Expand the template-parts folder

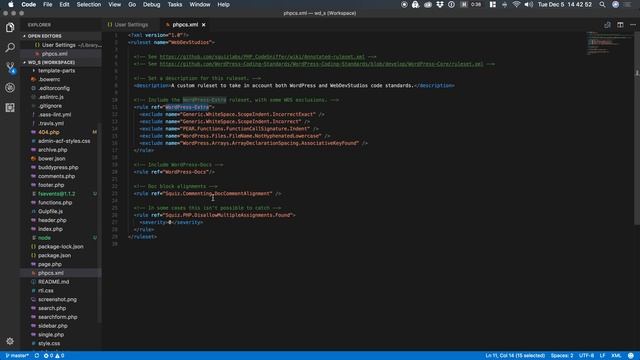tap(56, 71)
